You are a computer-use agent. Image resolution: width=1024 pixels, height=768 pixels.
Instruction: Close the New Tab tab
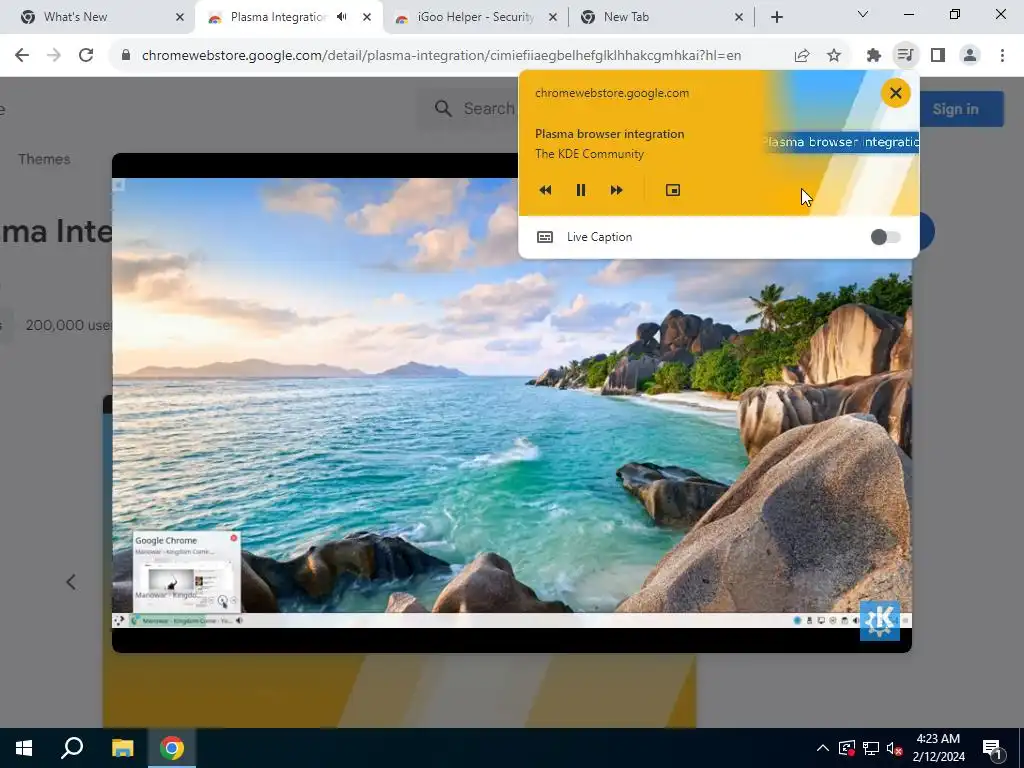pos(739,17)
